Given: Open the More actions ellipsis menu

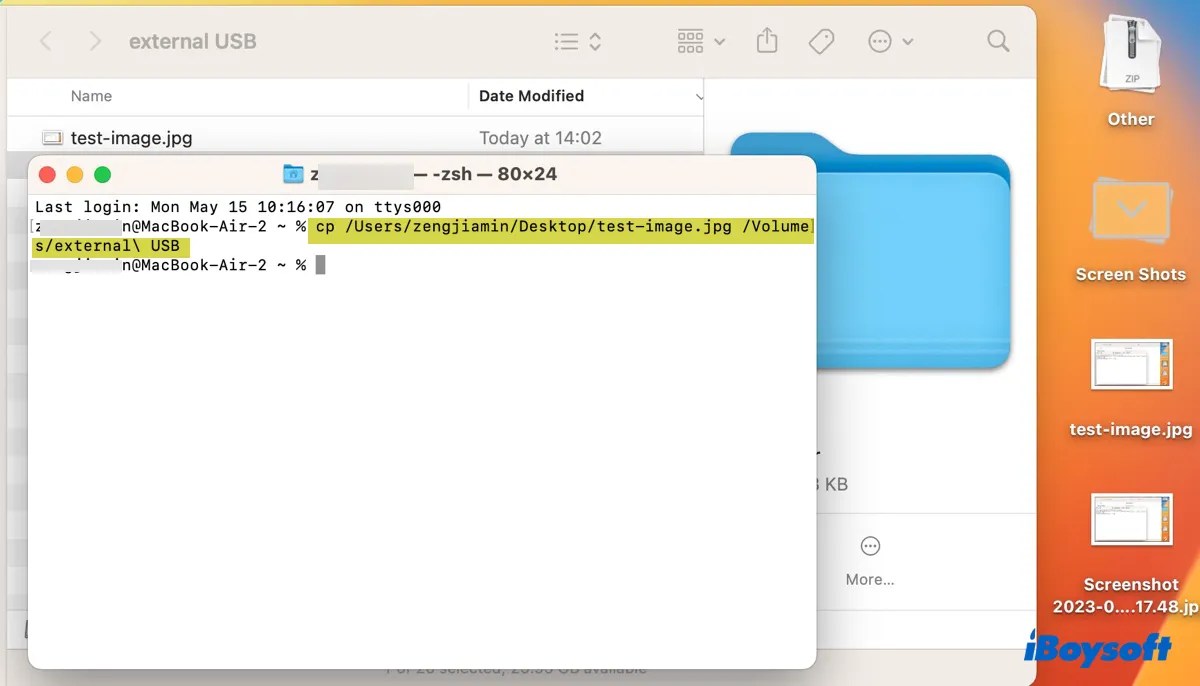Looking at the screenshot, I should 879,41.
